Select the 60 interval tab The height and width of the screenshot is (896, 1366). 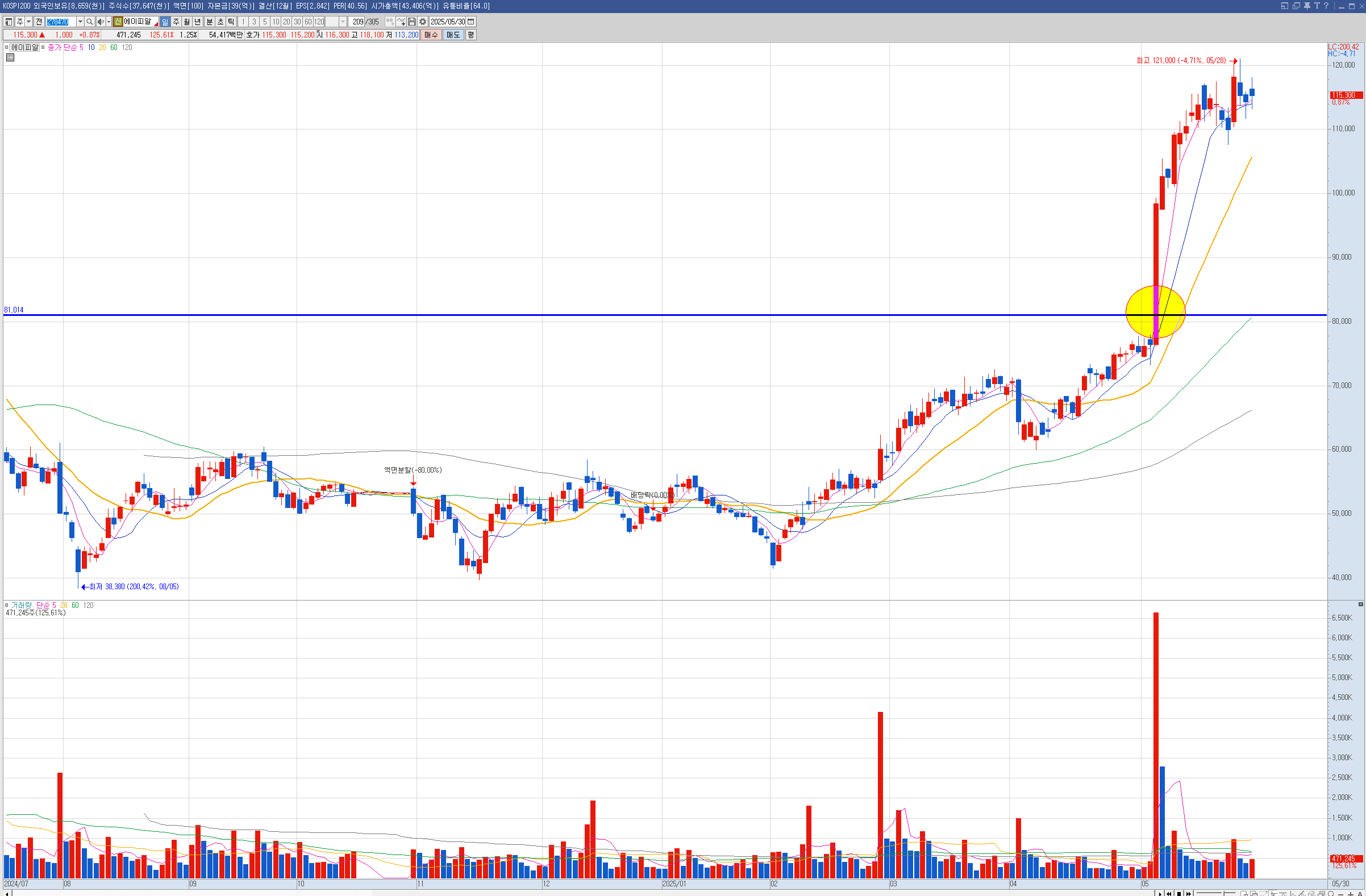(x=308, y=22)
